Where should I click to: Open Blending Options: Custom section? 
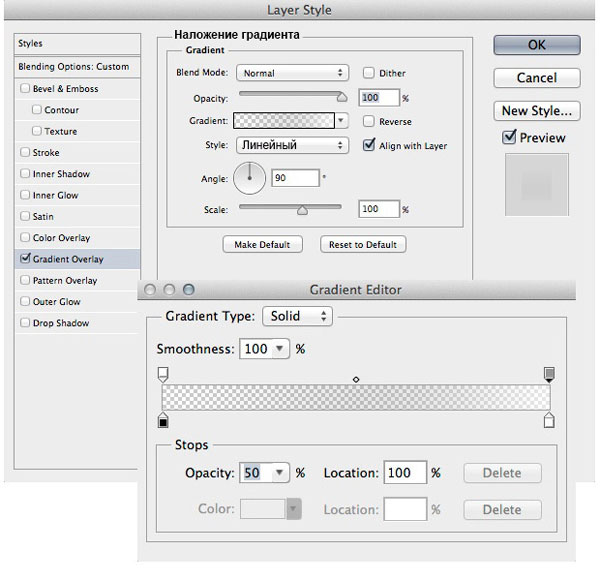(77, 67)
